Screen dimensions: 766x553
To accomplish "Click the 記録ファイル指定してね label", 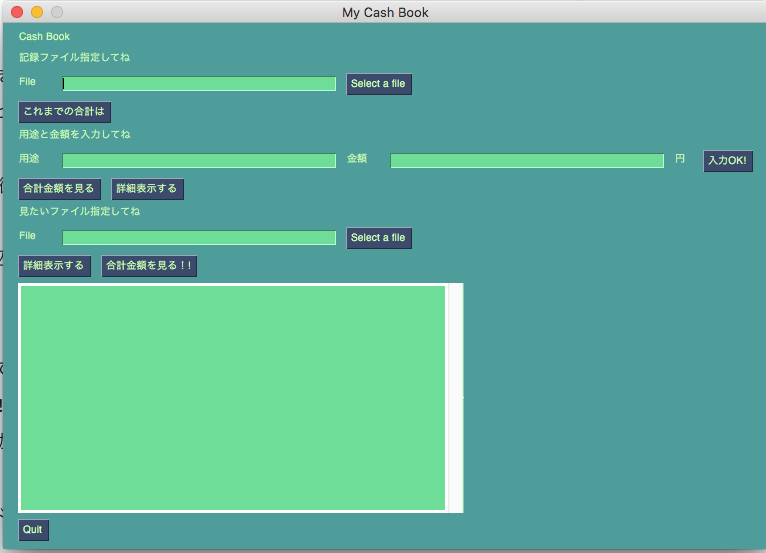I will click(x=74, y=58).
